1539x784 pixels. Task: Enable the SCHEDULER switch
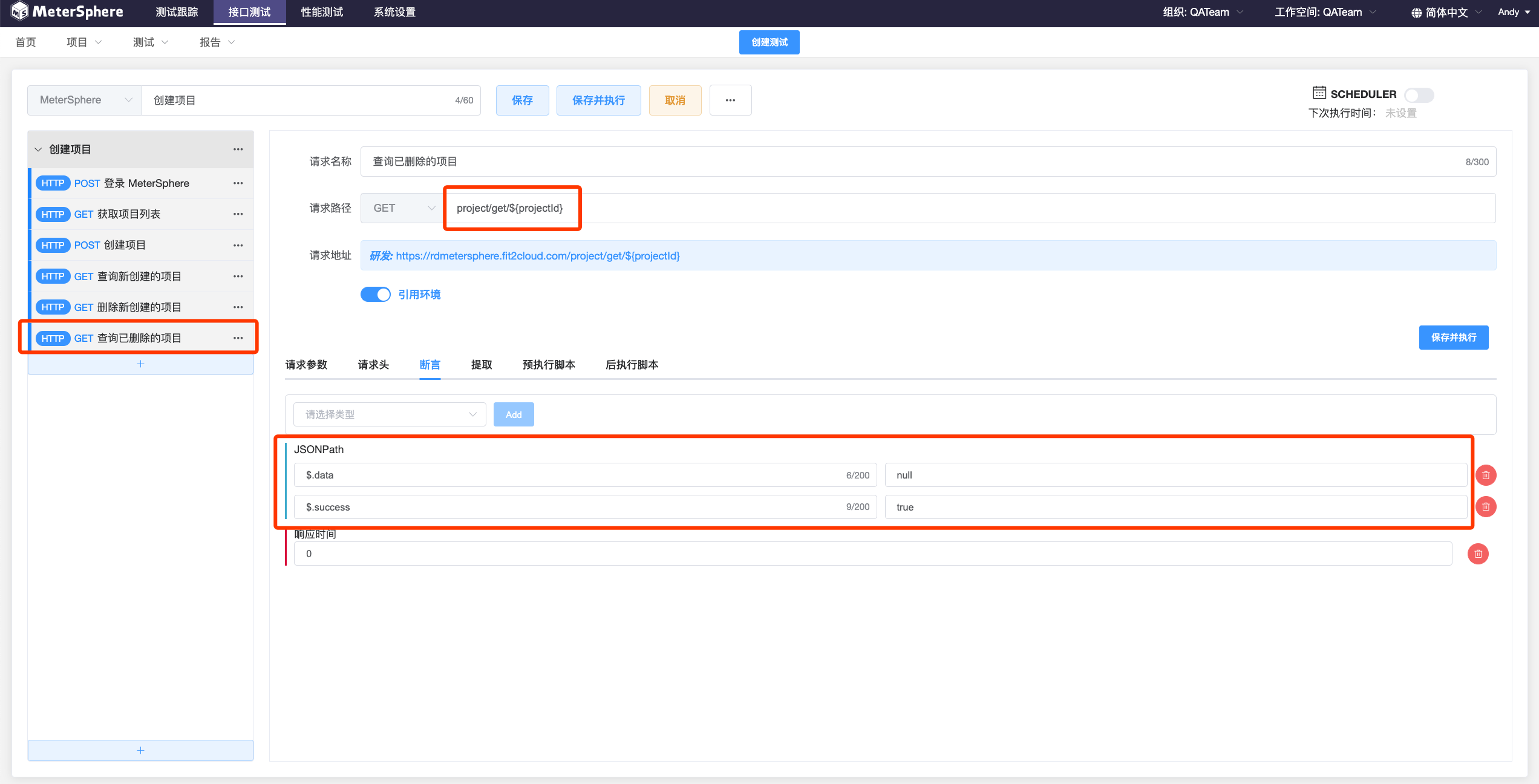click(1418, 95)
